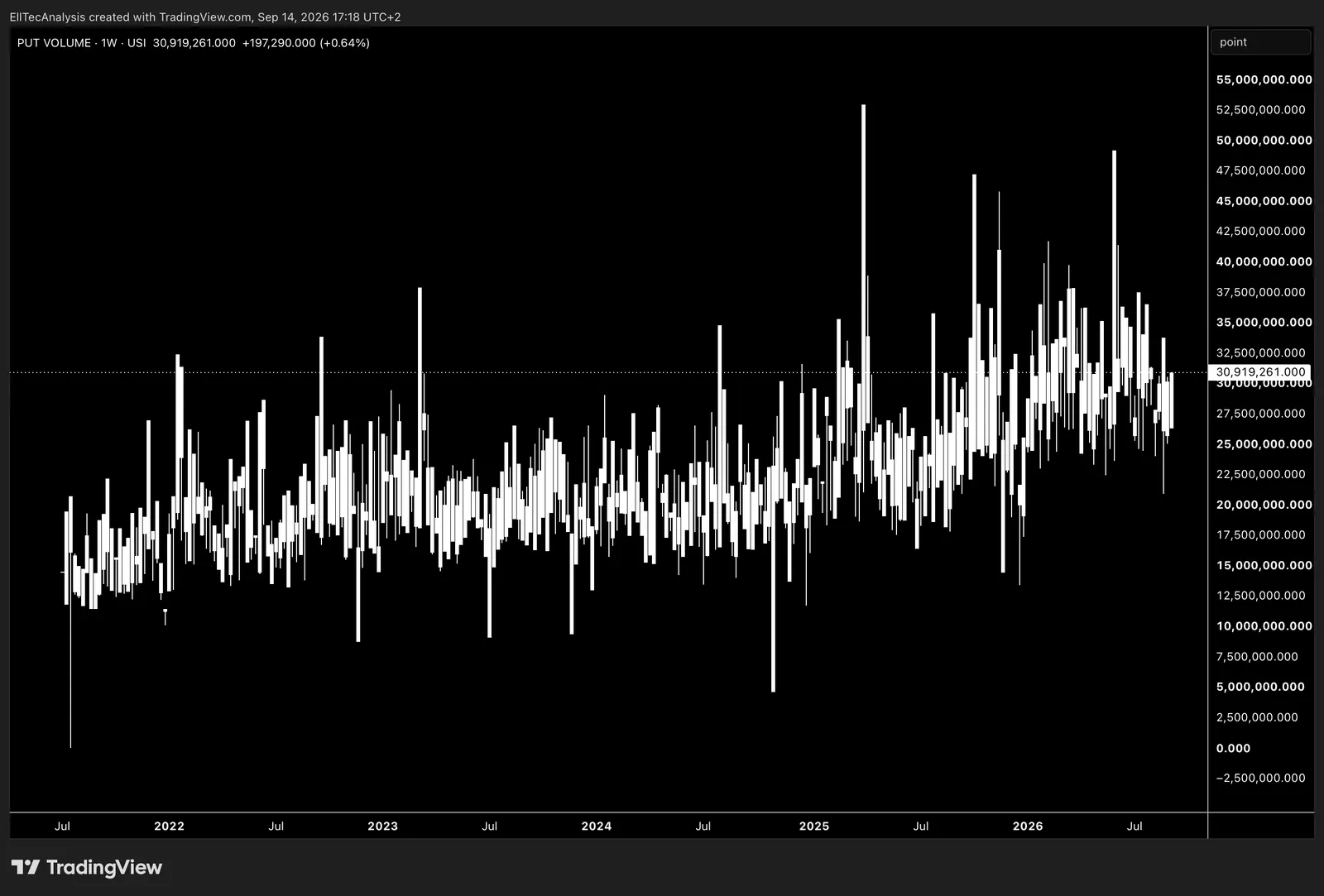
Task: Click the 52,500,000.000 axis label
Action: tap(1260, 109)
